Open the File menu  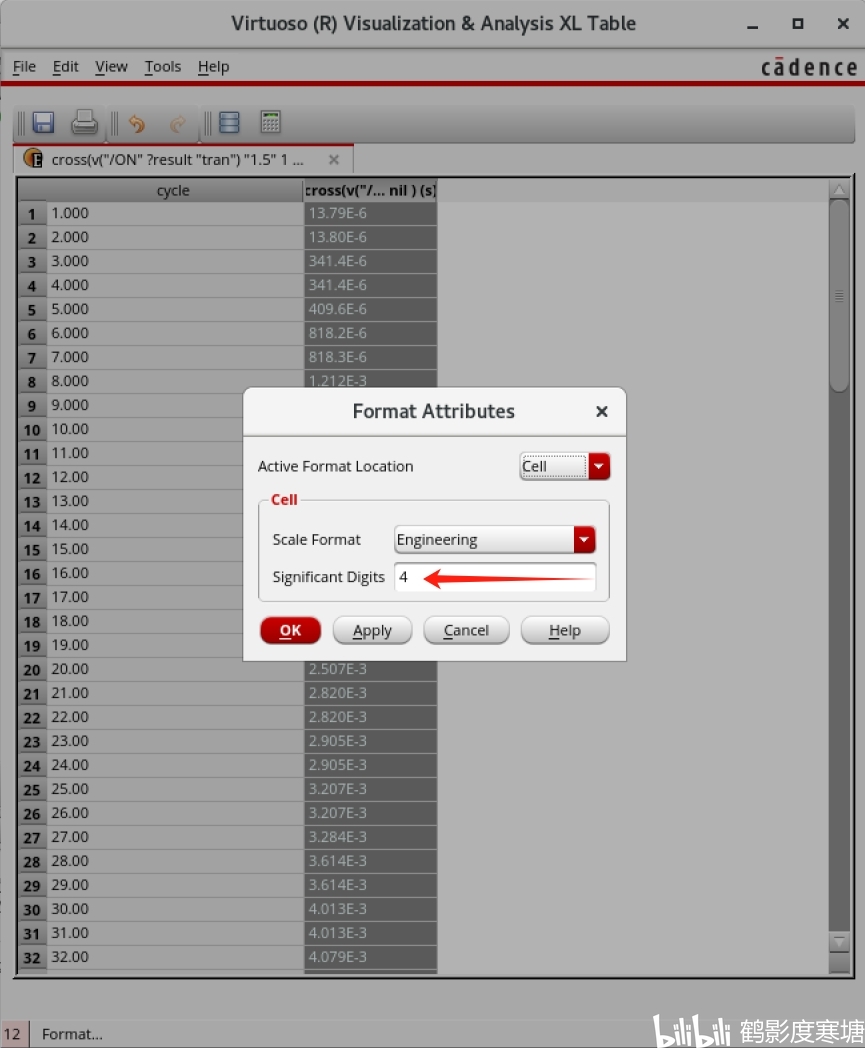pos(24,67)
